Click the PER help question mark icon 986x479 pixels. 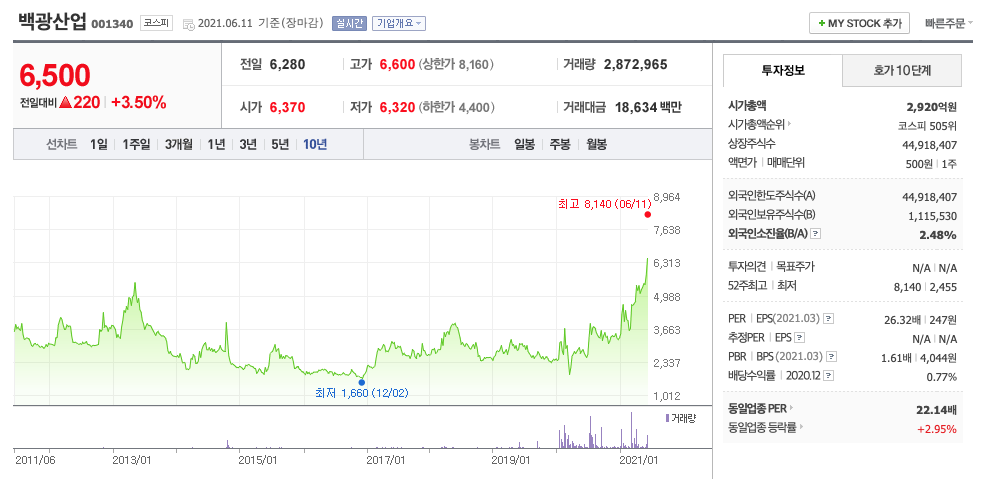(x=829, y=319)
